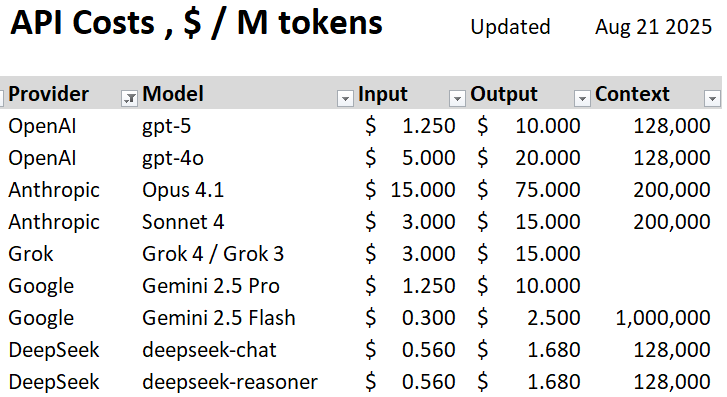Click the Provider header cell text
This screenshot has height=397, width=727.
coord(48,94)
